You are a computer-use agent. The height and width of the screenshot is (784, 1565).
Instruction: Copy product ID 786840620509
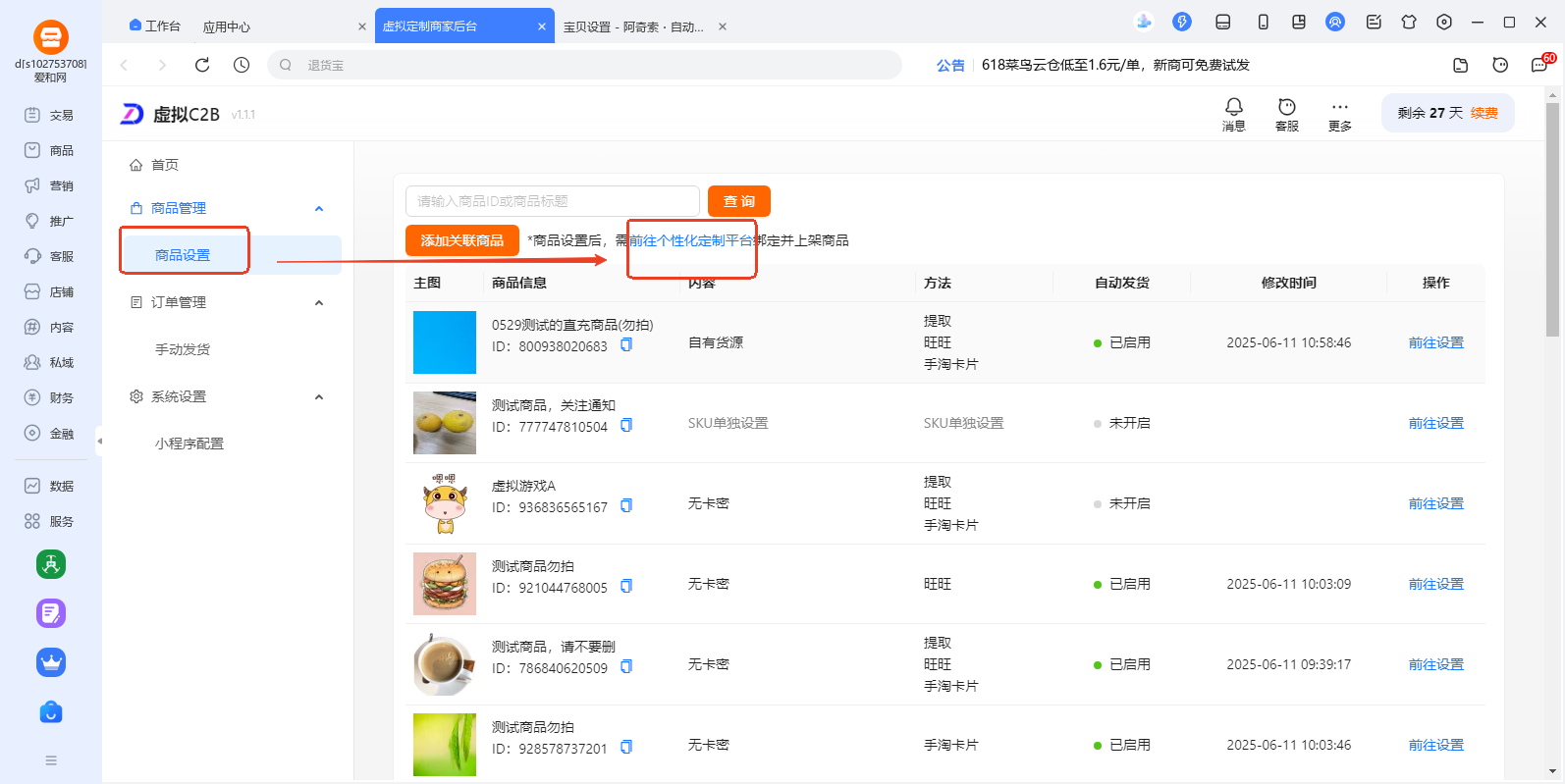tap(626, 667)
